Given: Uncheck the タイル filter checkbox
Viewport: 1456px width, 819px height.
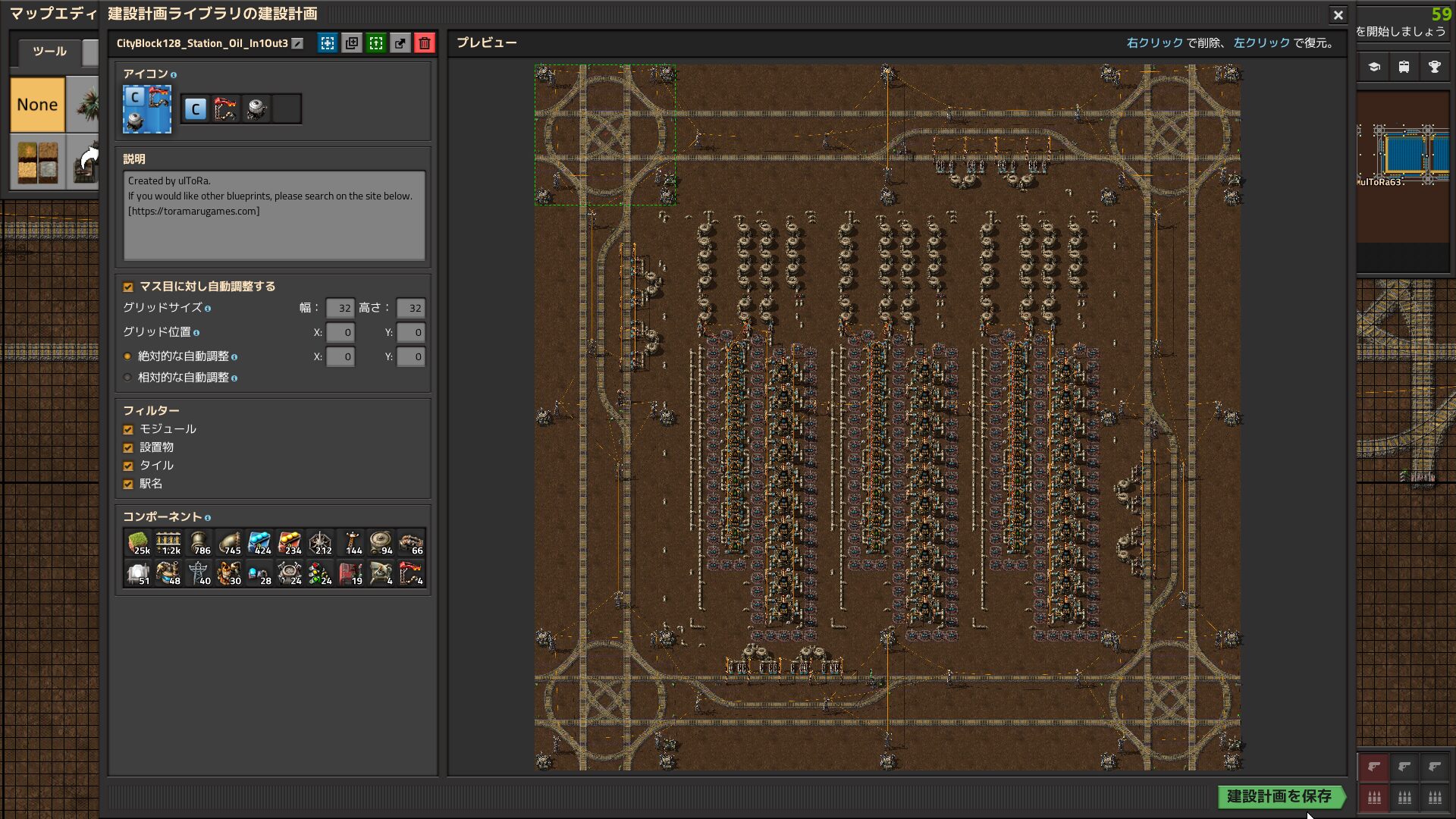Looking at the screenshot, I should click(128, 466).
